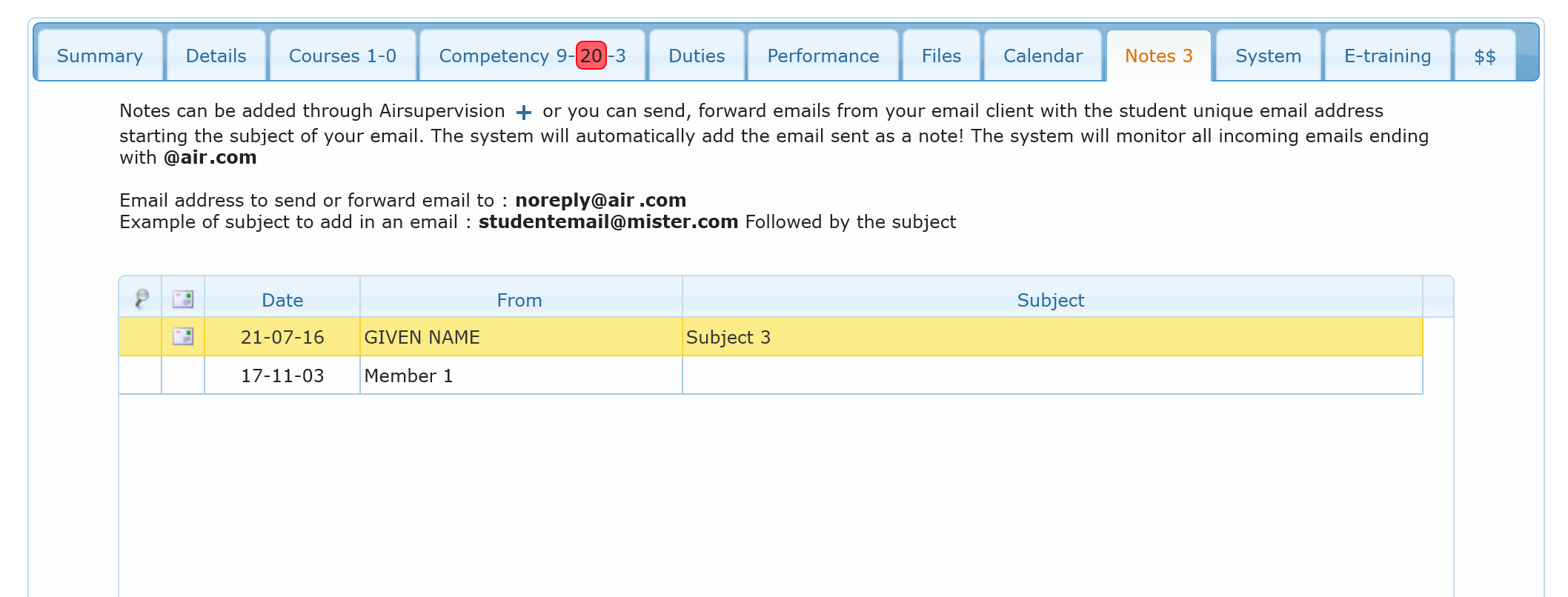The image size is (1568, 597).
Task: Click the attachment icon in the 21-07-16 row
Action: pos(183,337)
